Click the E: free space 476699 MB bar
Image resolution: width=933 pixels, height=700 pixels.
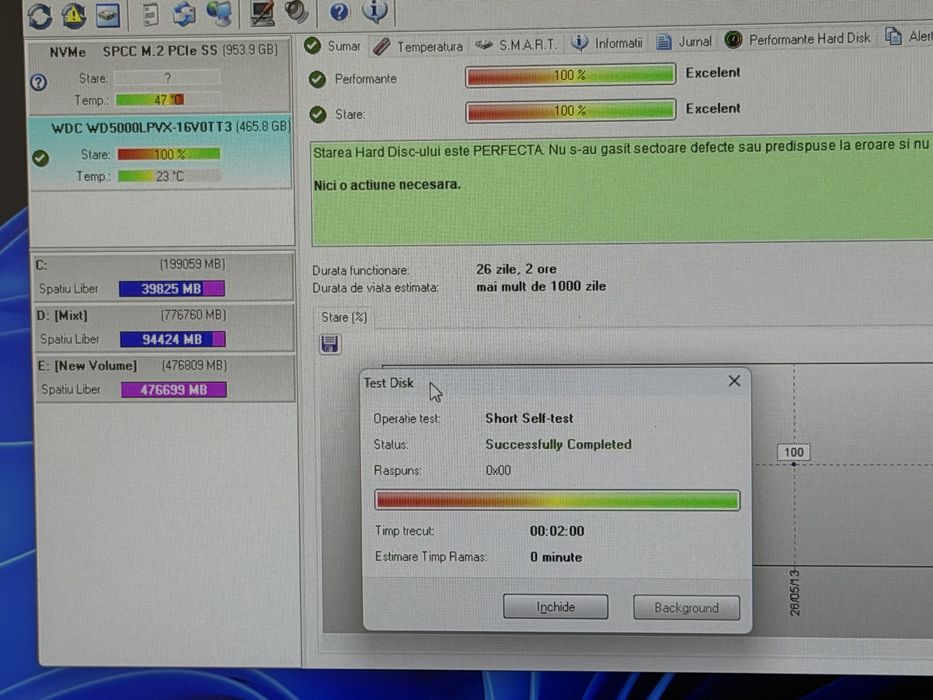[174, 390]
